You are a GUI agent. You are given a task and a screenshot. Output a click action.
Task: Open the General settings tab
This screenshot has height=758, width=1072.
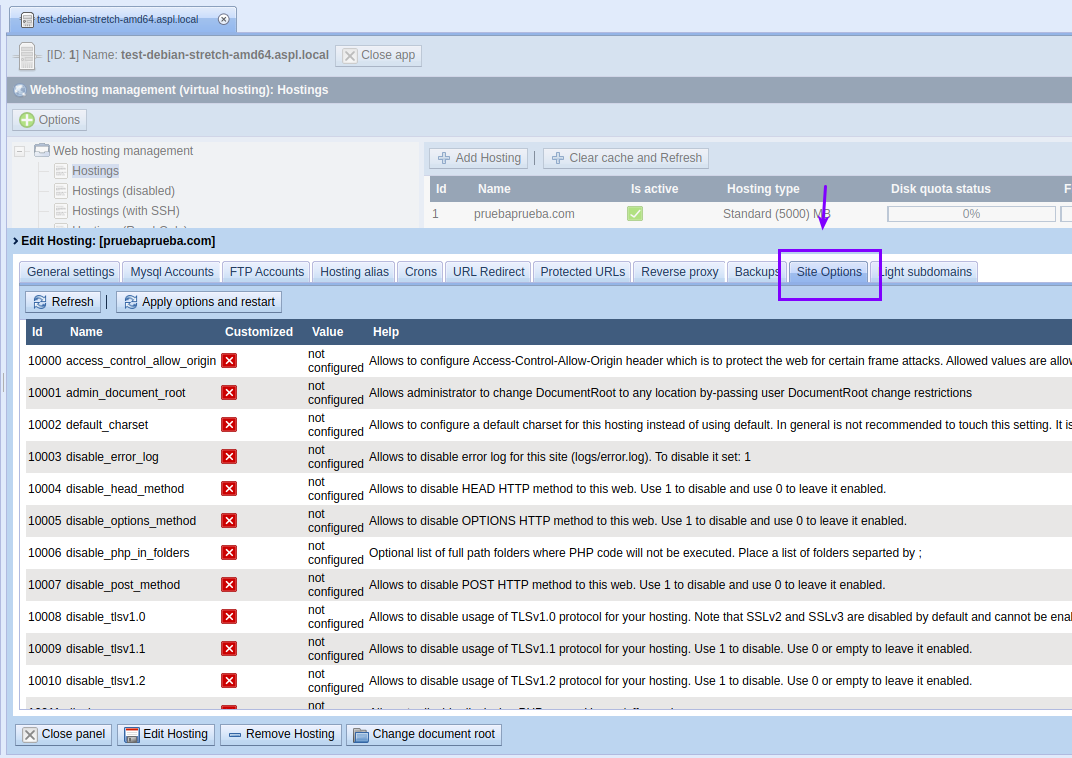[x=70, y=272]
